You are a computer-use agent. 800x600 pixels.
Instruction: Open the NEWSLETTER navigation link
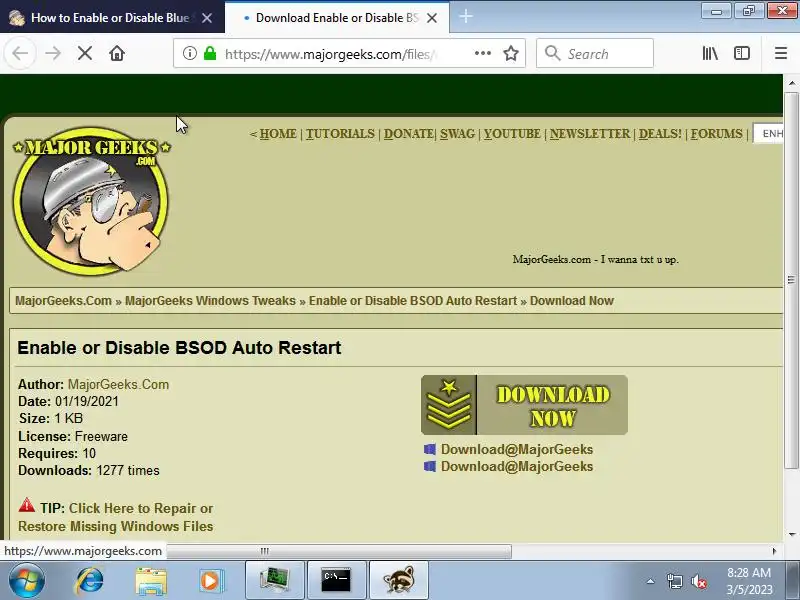[x=590, y=134]
